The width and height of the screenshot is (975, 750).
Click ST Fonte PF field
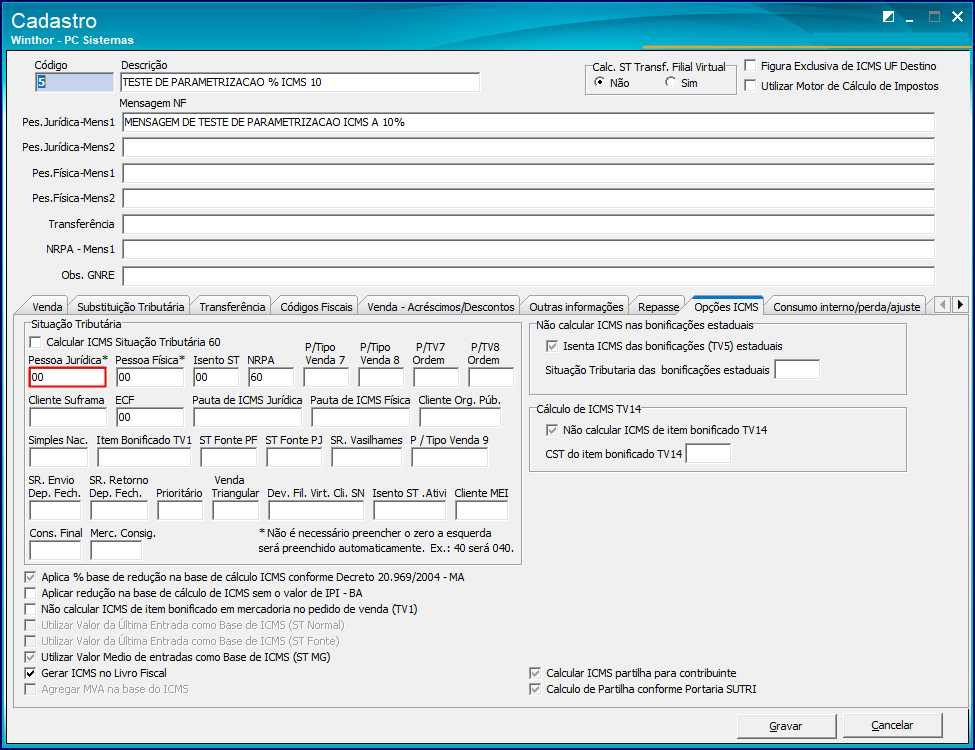(x=228, y=457)
